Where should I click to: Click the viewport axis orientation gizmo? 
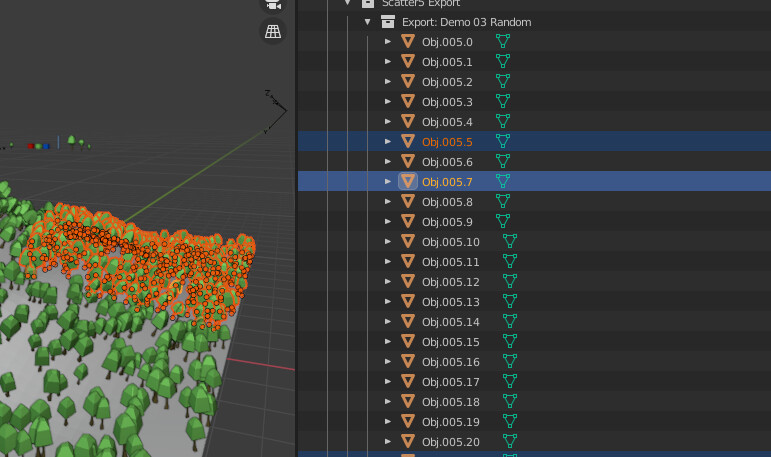275,111
